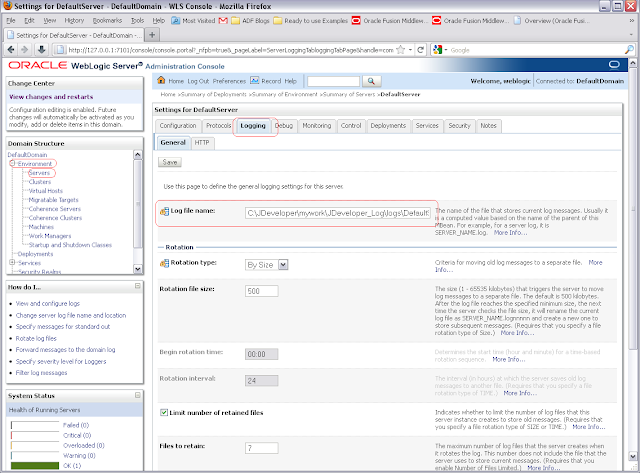Click the console Home house icon
640x473 pixels.
coord(161,80)
